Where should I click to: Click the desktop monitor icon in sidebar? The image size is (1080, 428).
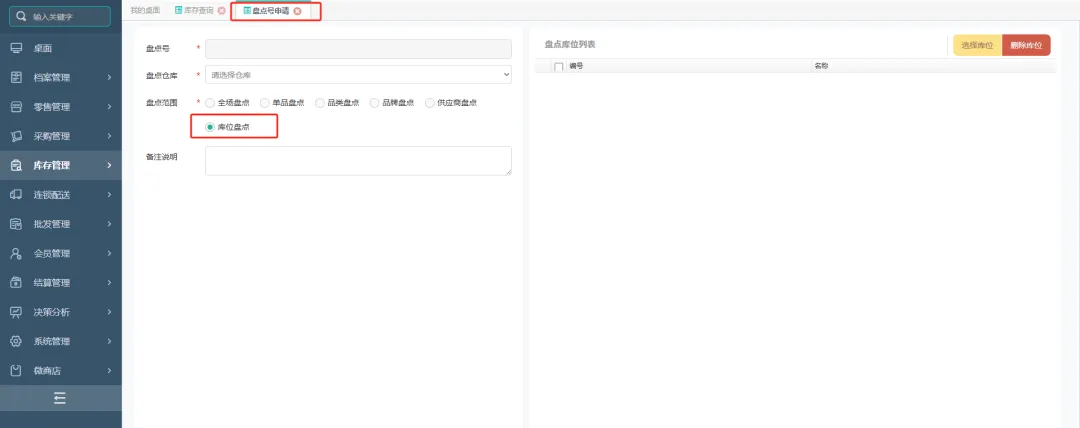(x=16, y=48)
